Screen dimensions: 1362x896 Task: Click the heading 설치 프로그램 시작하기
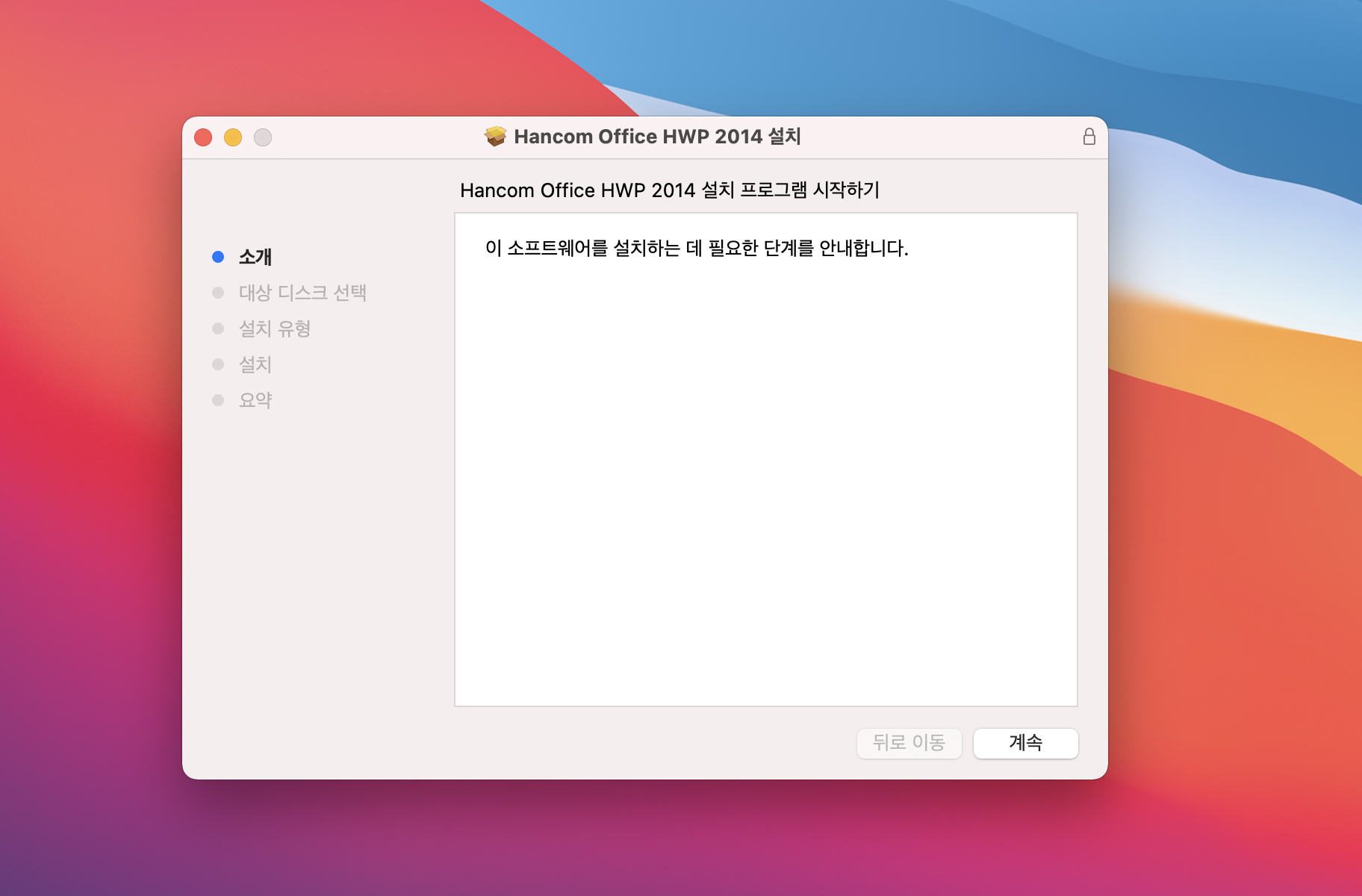[x=791, y=190]
